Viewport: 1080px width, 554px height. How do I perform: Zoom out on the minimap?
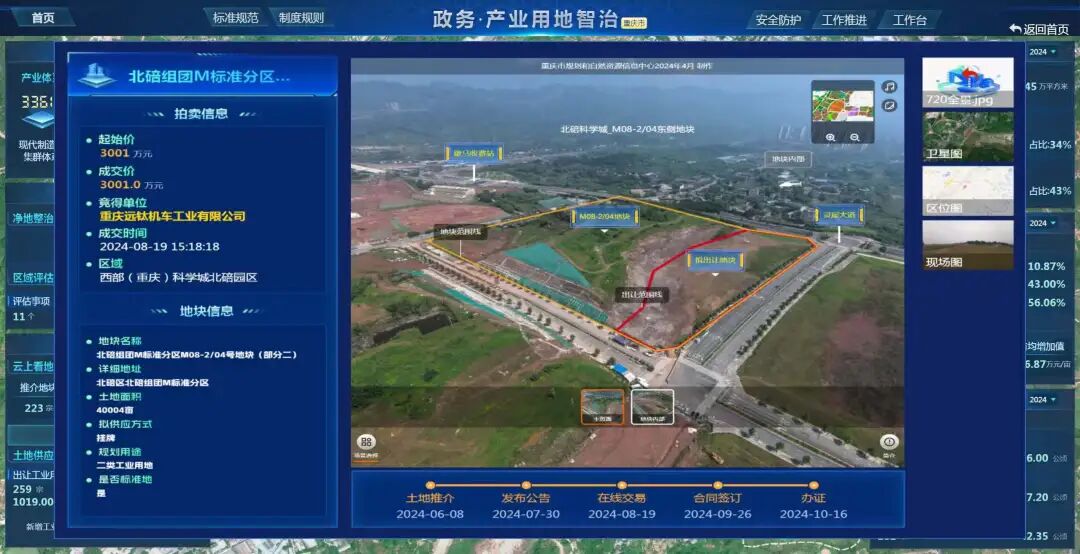tap(855, 137)
